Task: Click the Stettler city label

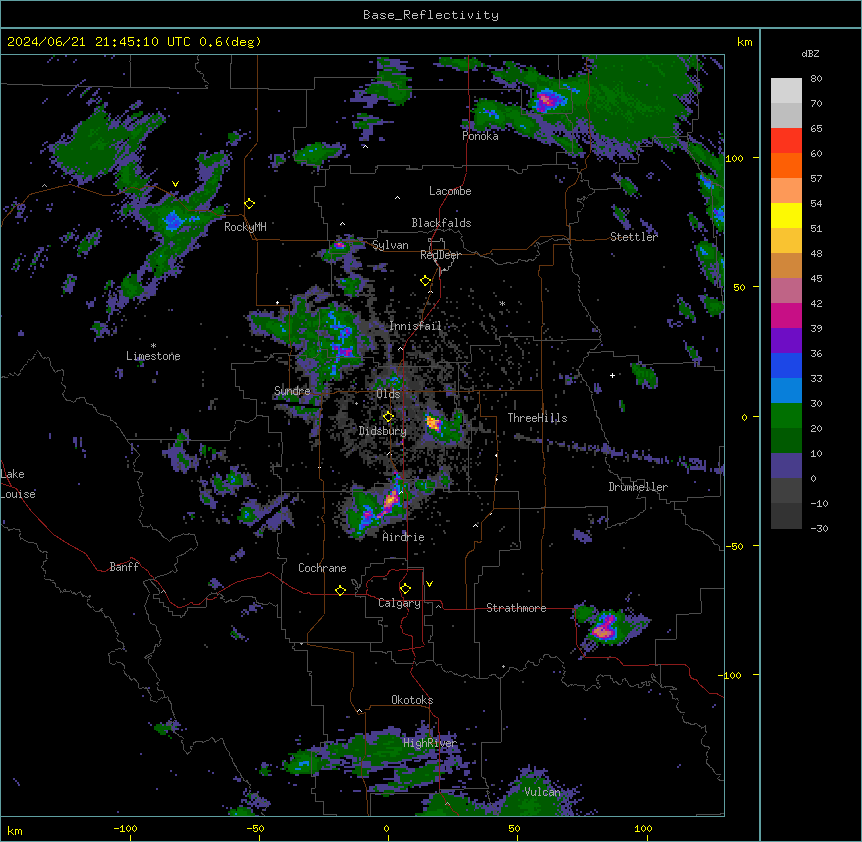Action: coord(634,237)
